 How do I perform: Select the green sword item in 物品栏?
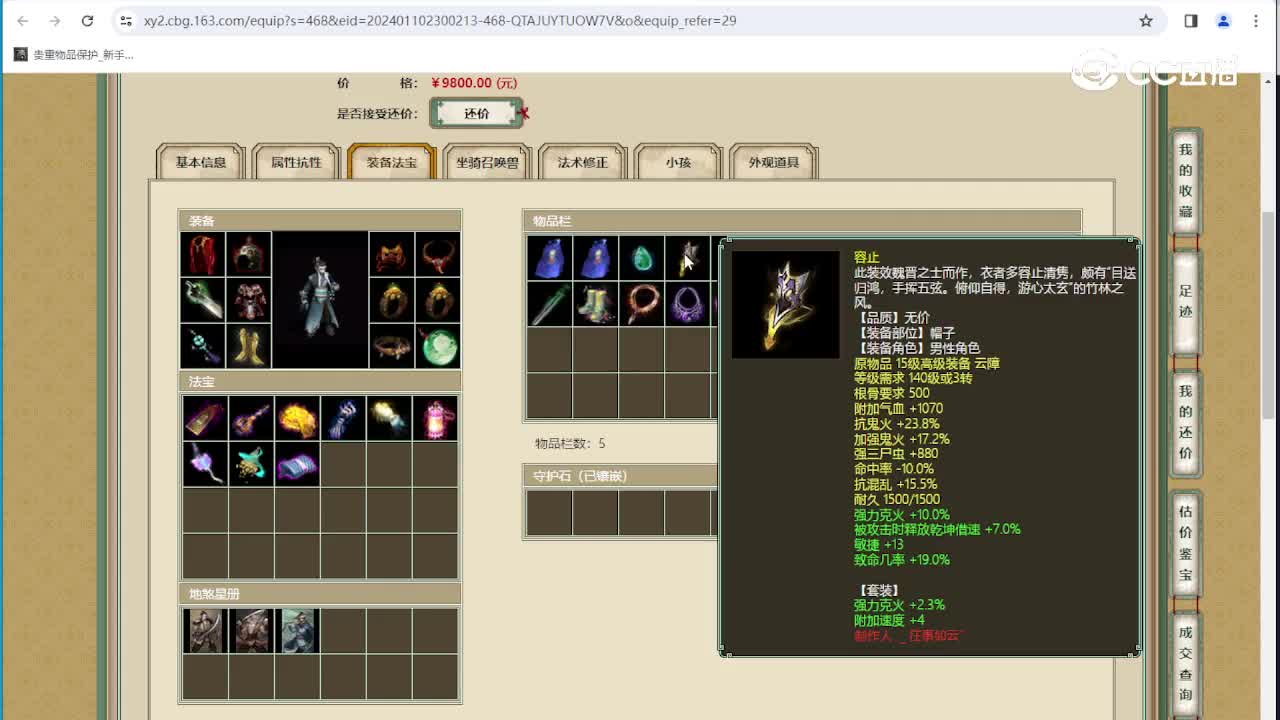549,304
